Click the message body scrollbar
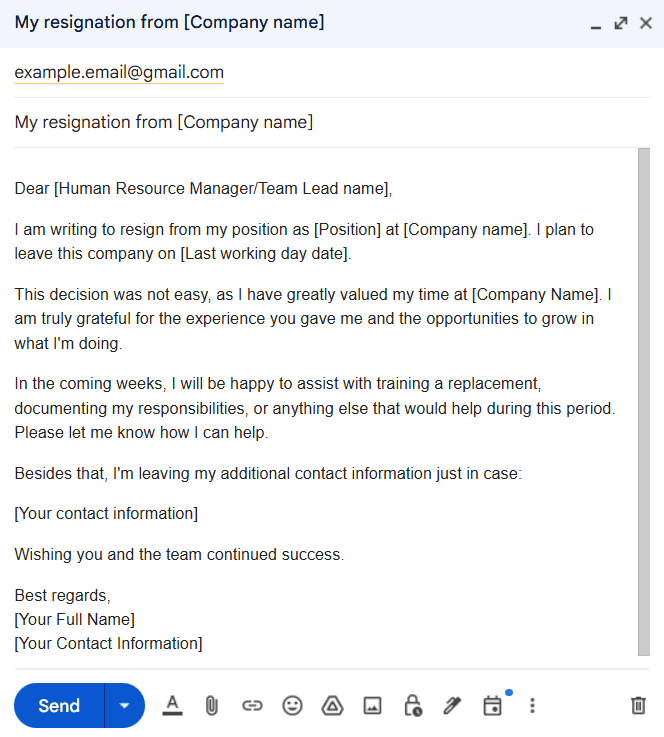 click(644, 400)
